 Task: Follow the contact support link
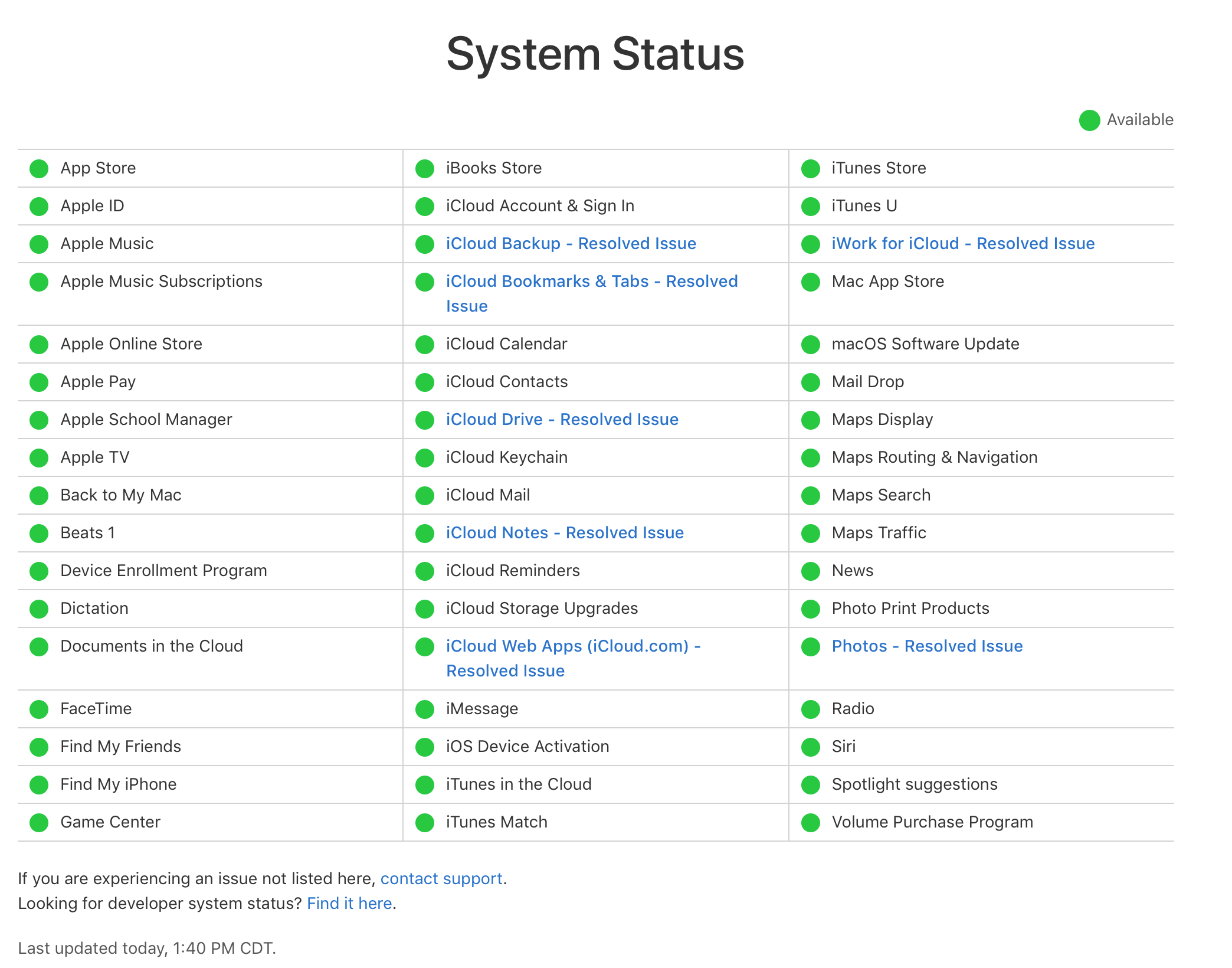[x=441, y=879]
